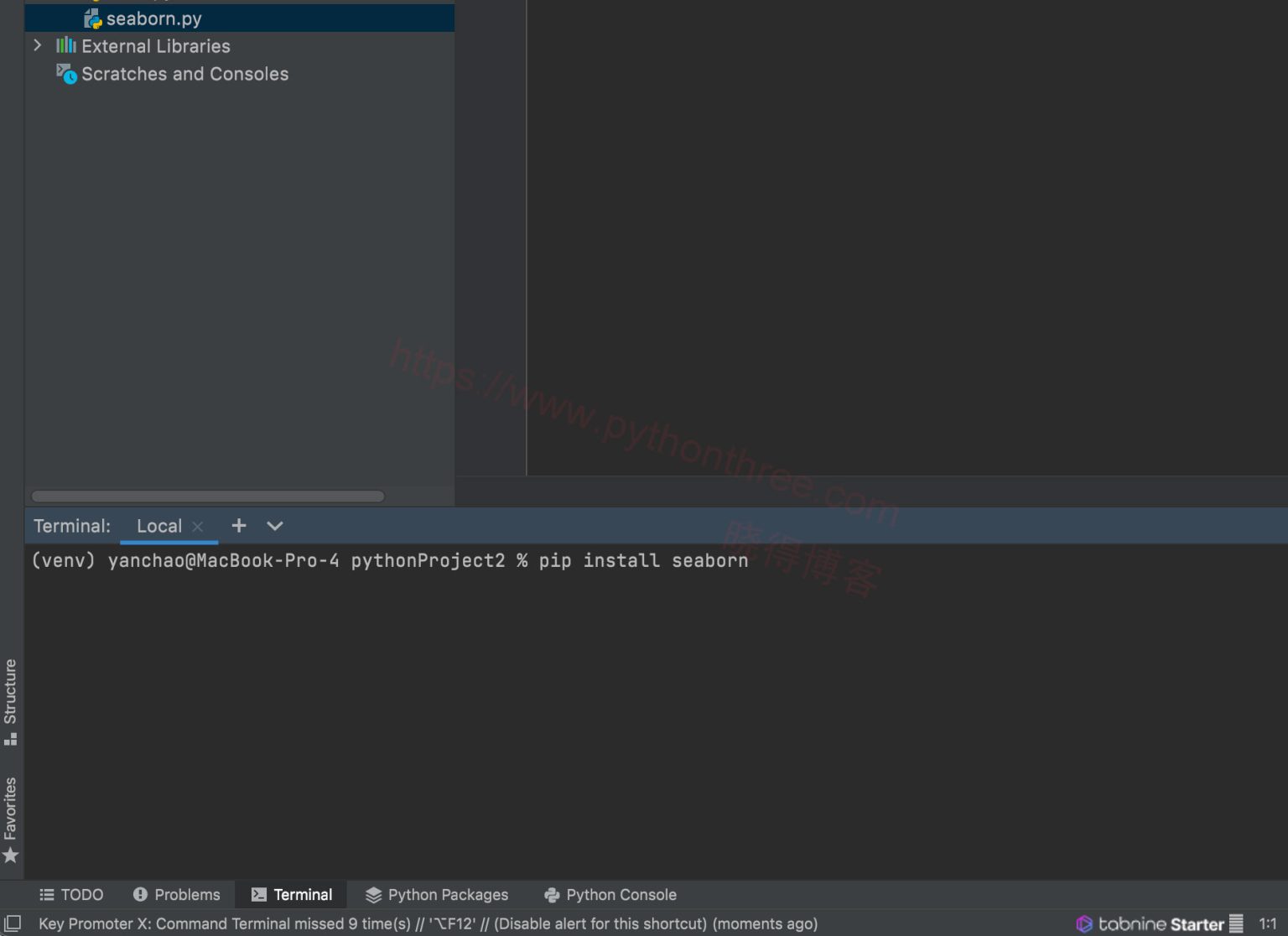Click the Scratches and Consoles icon

(x=66, y=74)
